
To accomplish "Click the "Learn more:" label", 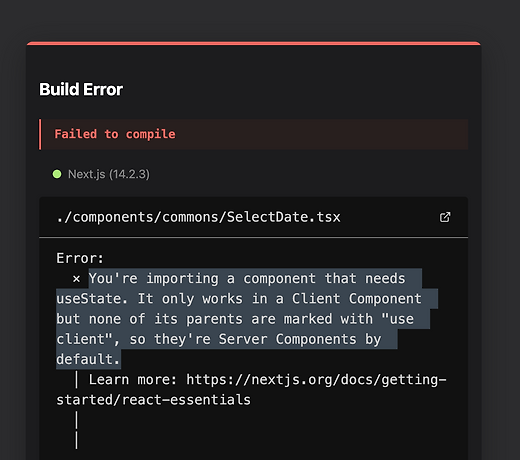I will pyautogui.click(x=132, y=380).
